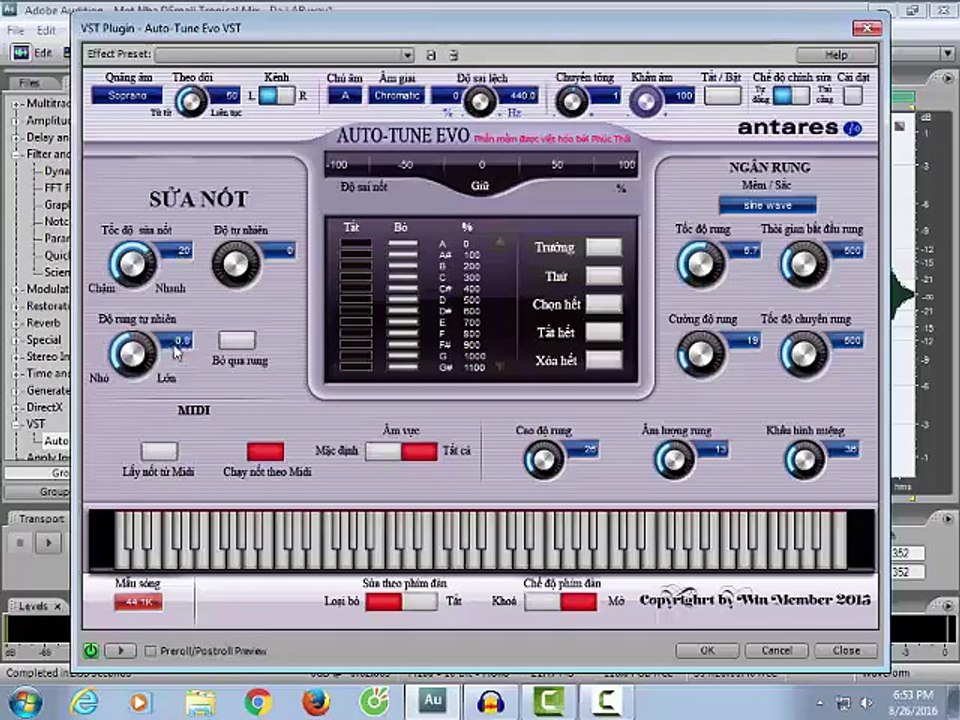The height and width of the screenshot is (720, 960).
Task: Click the Cancel button
Action: [777, 650]
